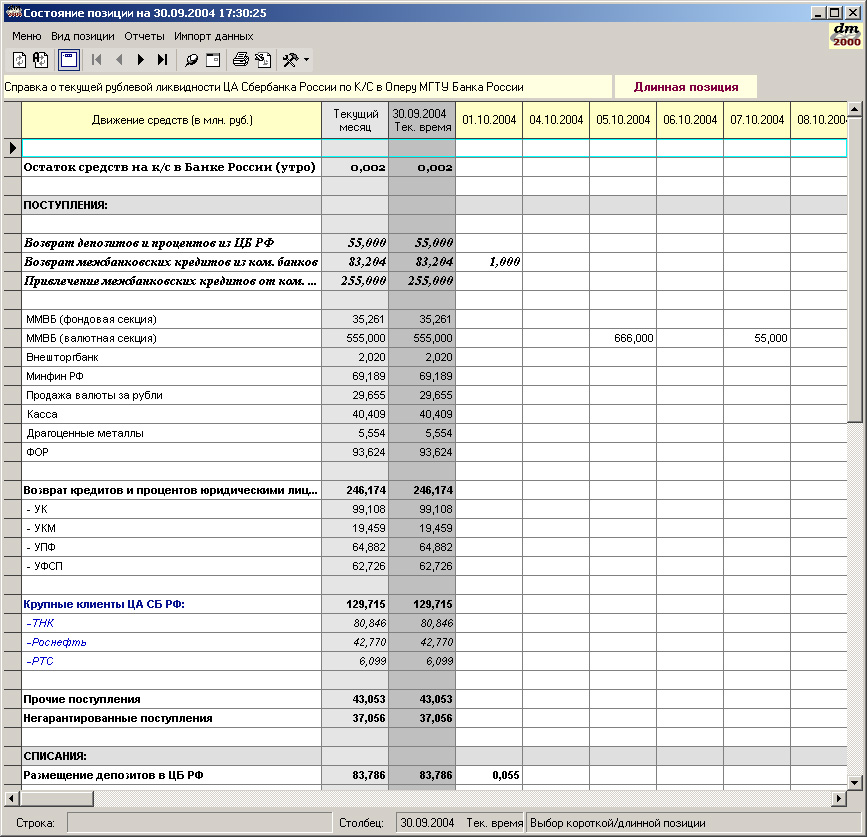Click the 07.10.2004 column header

(x=756, y=120)
